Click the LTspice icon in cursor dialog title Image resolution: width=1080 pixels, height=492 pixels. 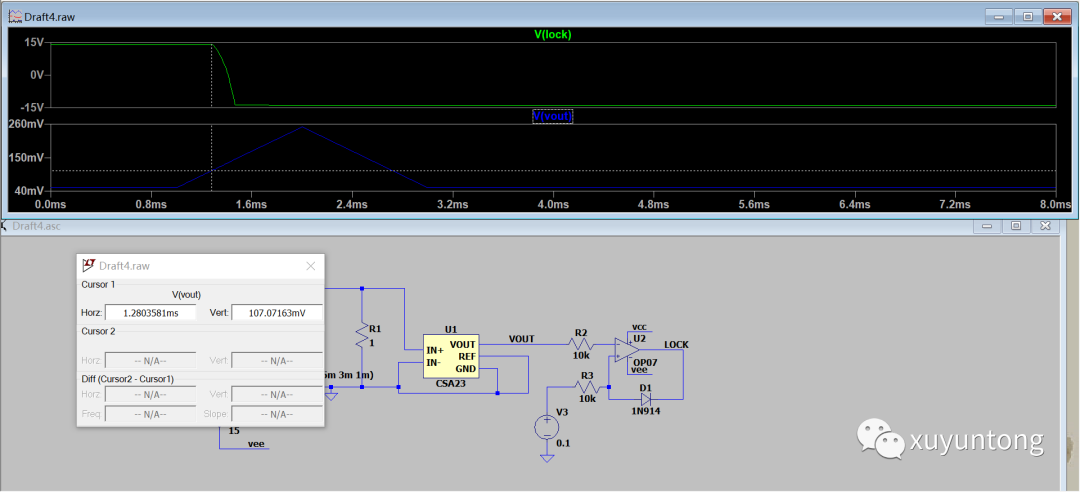[x=88, y=266]
